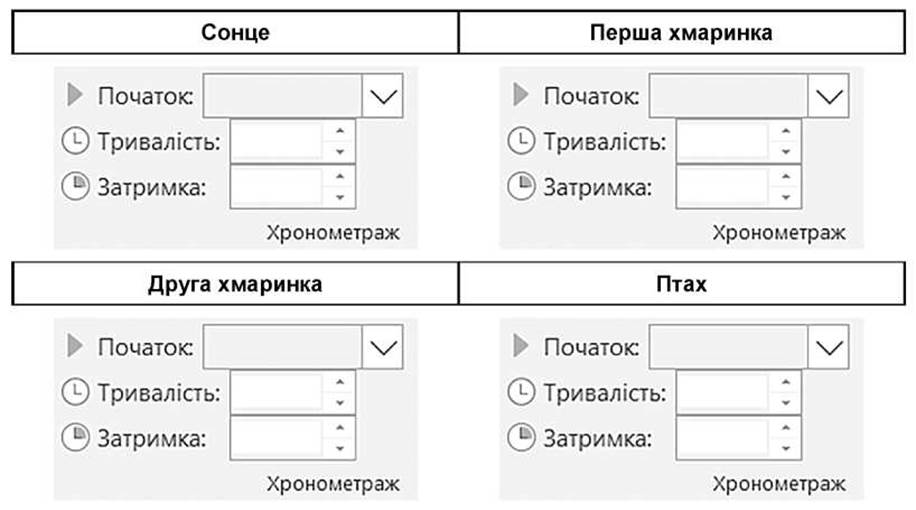Click the Тривалість clock icon under Сонце
This screenshot has width=916, height=510.
click(x=75, y=141)
